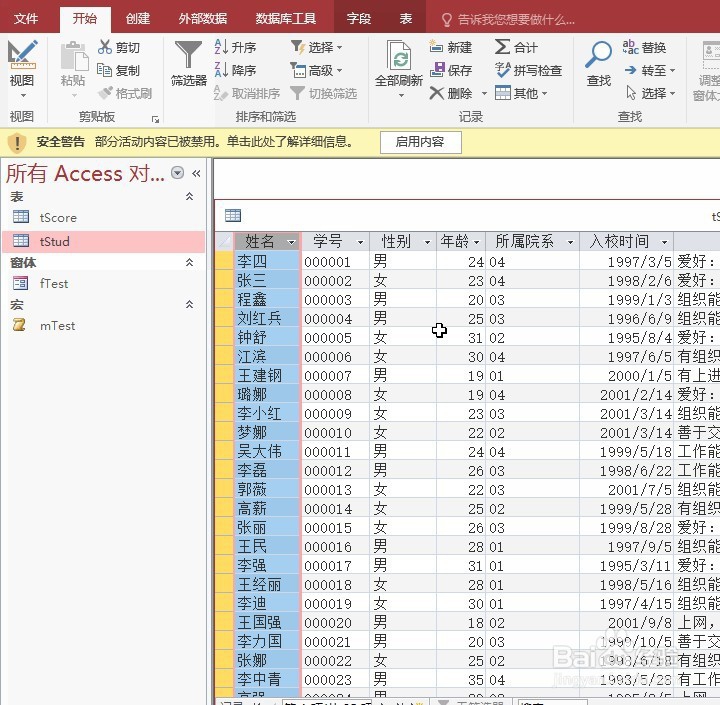The height and width of the screenshot is (705, 720).
Task: Toggle filter with 切换筛选
Action: pos(324,93)
